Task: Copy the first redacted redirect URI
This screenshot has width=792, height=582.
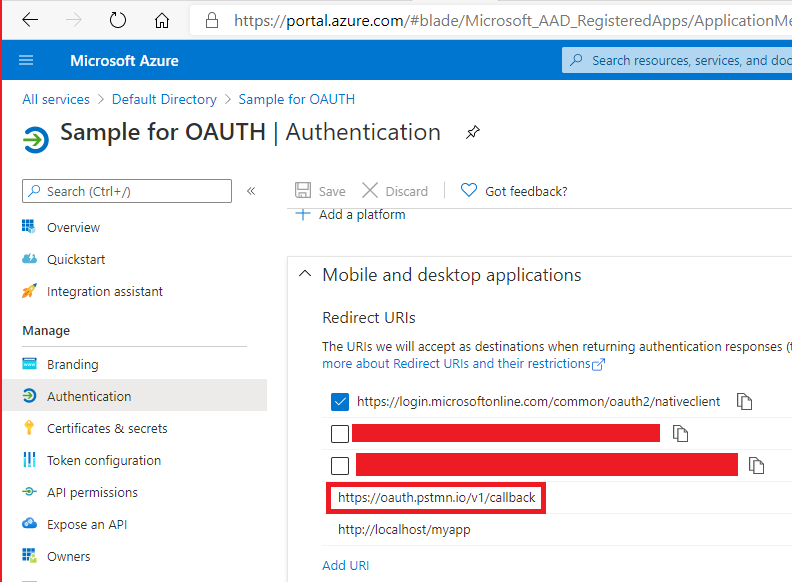Action: point(680,433)
